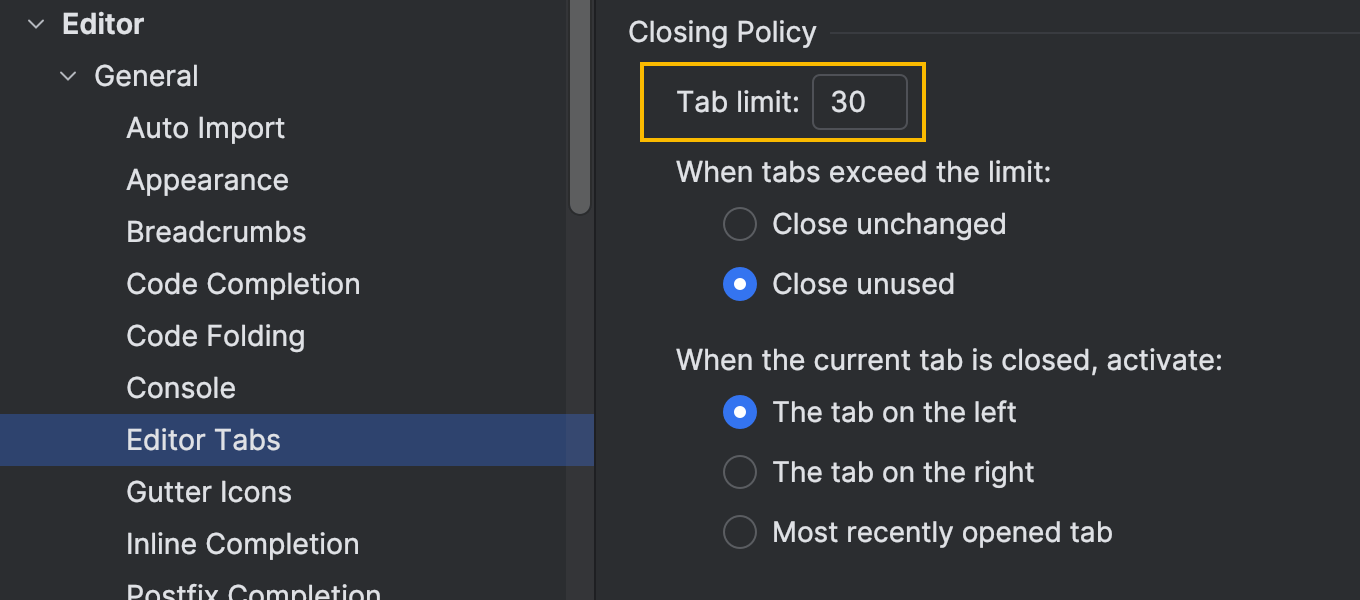Go to Inline Completion settings
The image size is (1360, 600).
242,544
